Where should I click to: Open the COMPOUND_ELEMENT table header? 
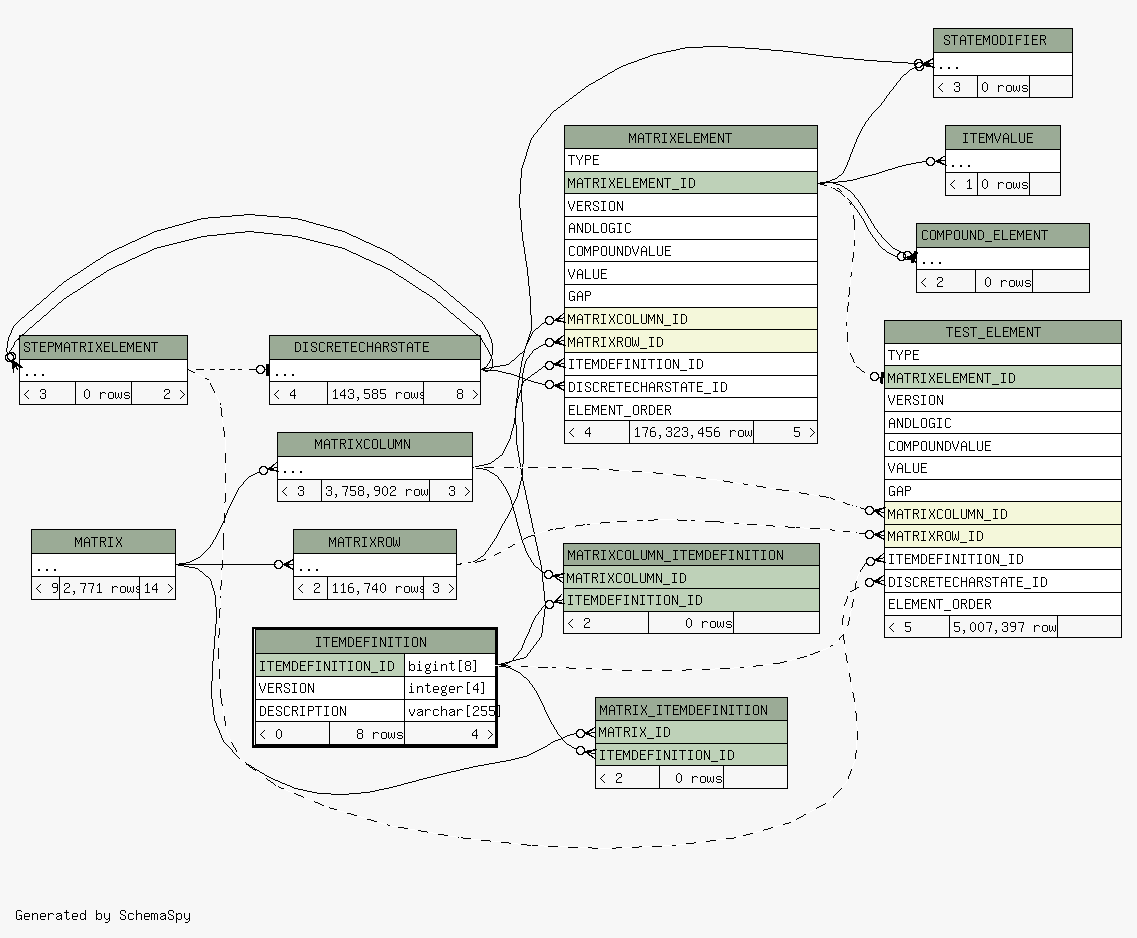(x=1003, y=236)
